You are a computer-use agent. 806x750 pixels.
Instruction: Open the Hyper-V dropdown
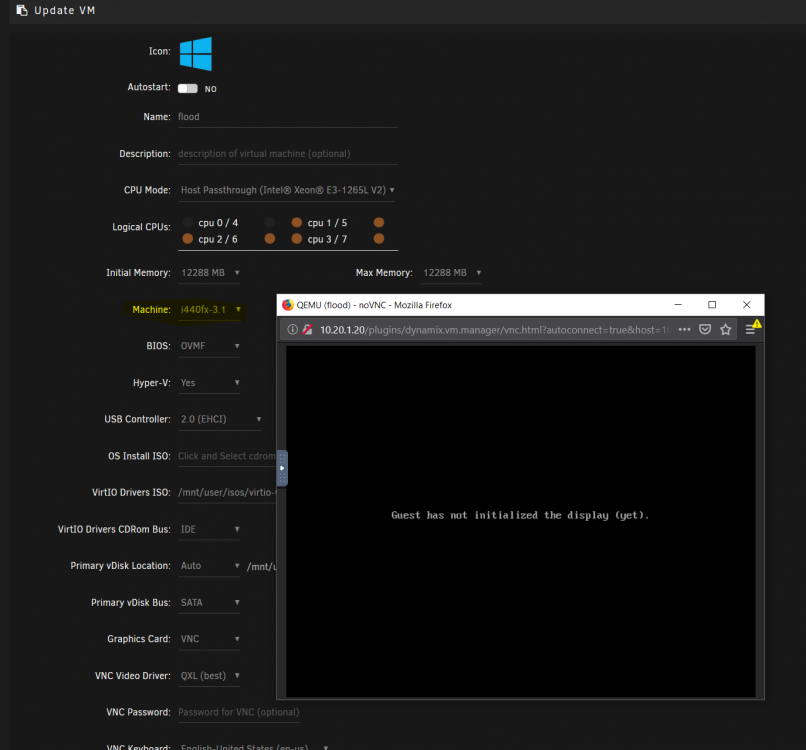[209, 383]
